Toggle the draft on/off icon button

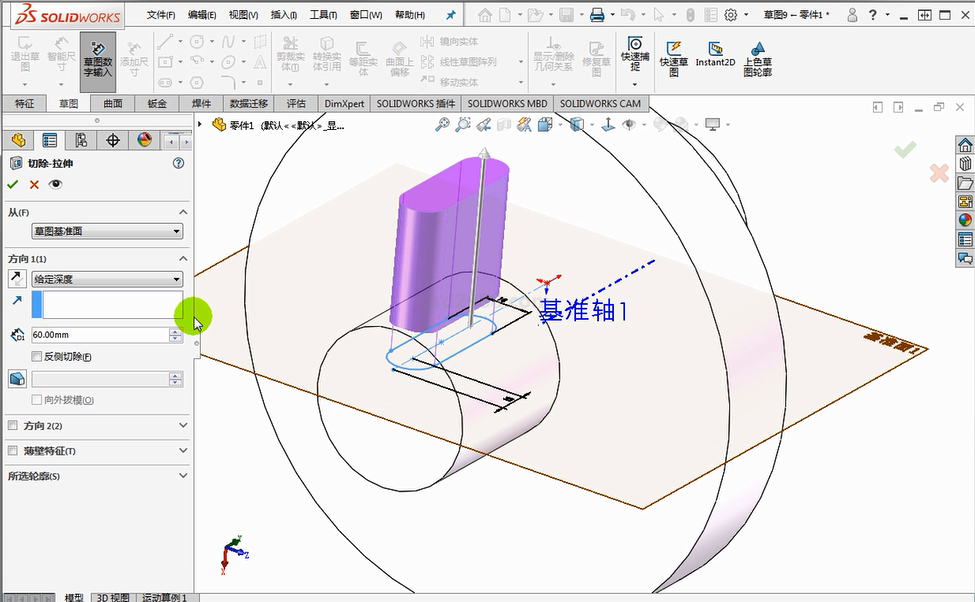point(17,379)
